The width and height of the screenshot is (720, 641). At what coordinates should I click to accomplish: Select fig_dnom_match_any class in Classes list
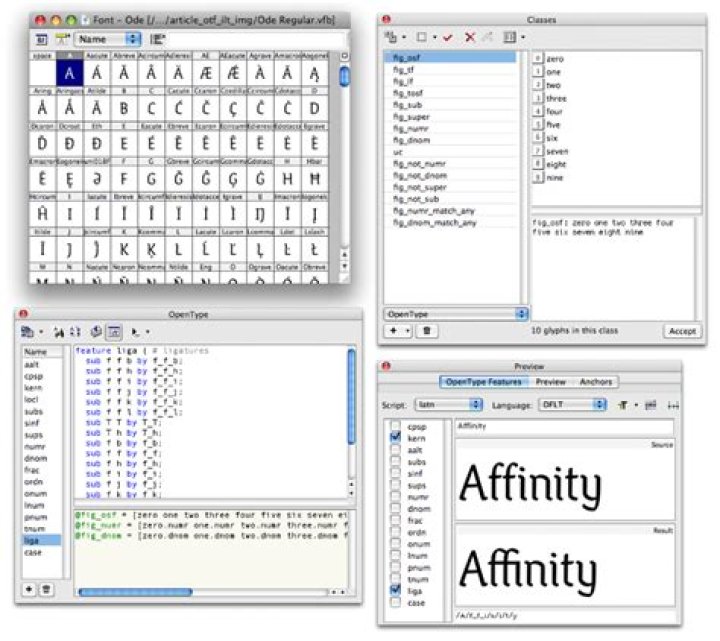[x=450, y=223]
